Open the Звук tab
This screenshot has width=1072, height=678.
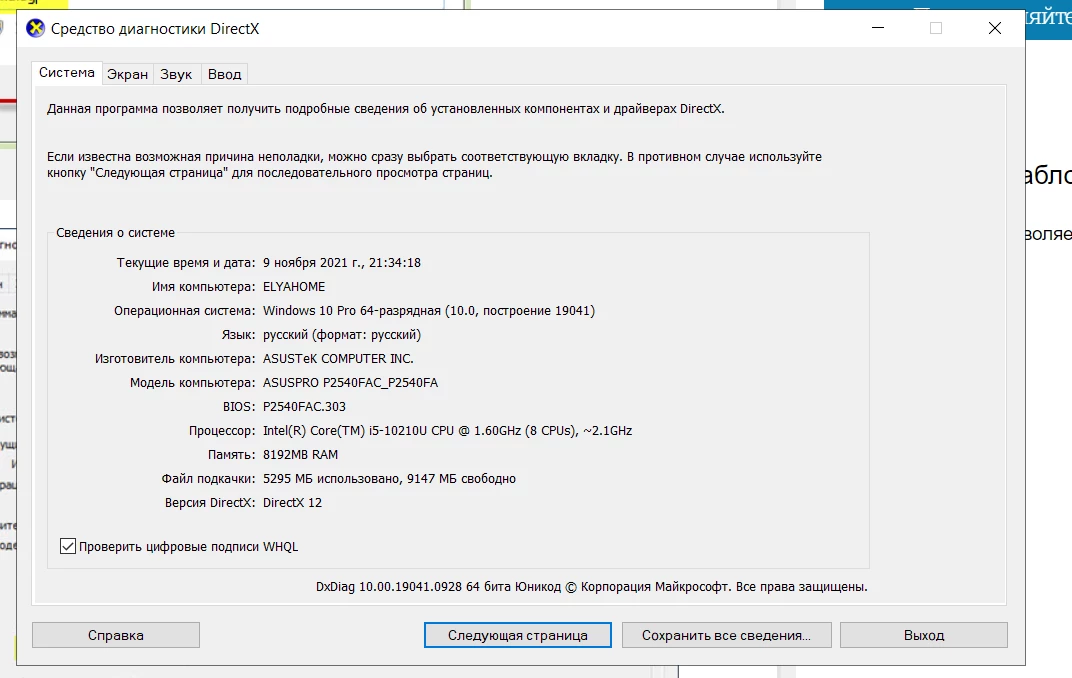176,74
